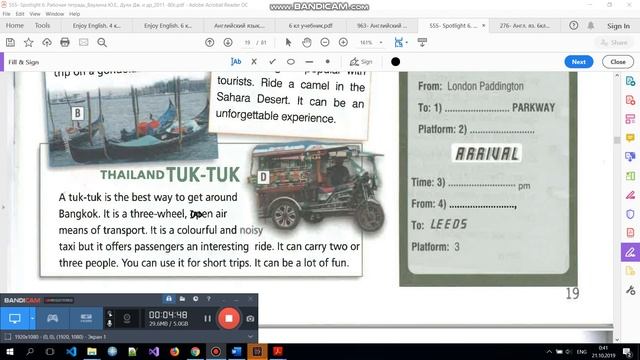
Task: Close the Fill & Sign toolbar
Action: (x=618, y=62)
